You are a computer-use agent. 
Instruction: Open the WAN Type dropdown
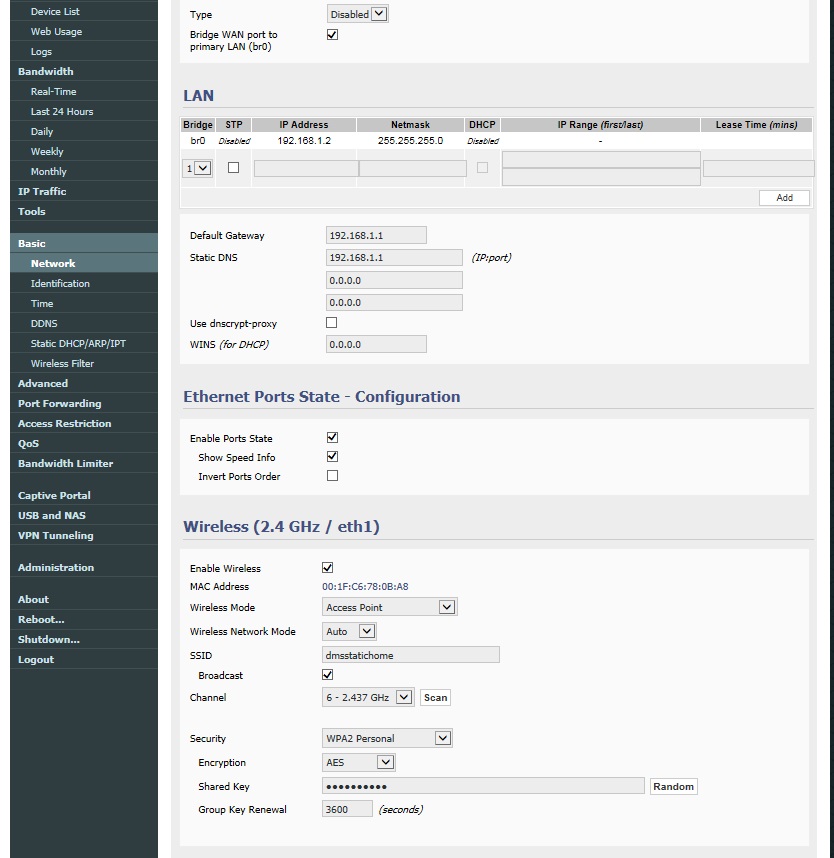(x=357, y=14)
